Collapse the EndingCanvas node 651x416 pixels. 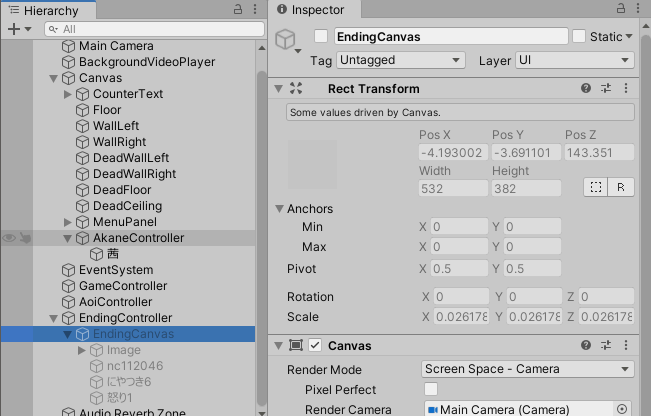pyautogui.click(x=67, y=334)
